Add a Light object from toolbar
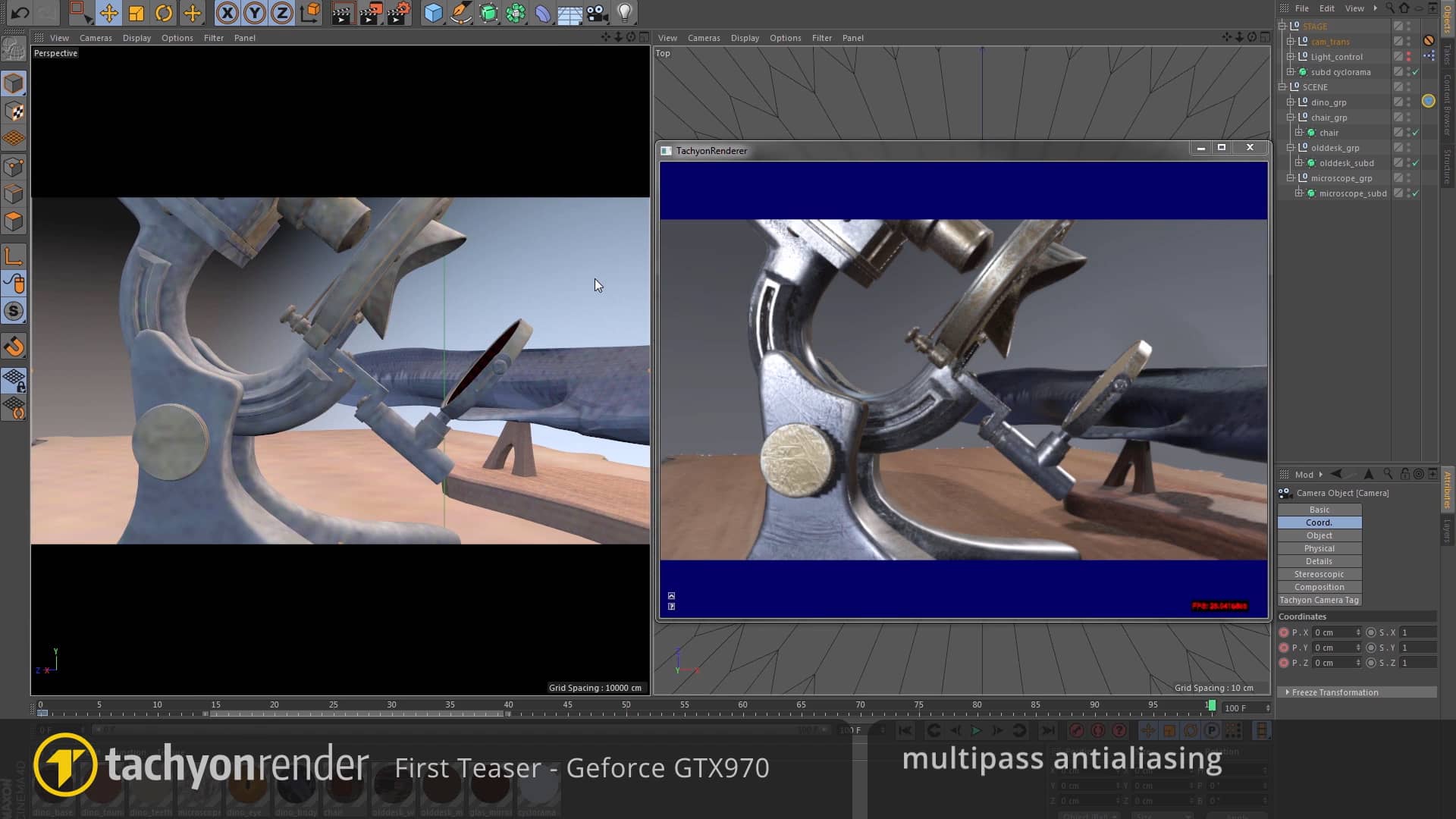Image resolution: width=1456 pixels, height=819 pixels. (x=624, y=13)
